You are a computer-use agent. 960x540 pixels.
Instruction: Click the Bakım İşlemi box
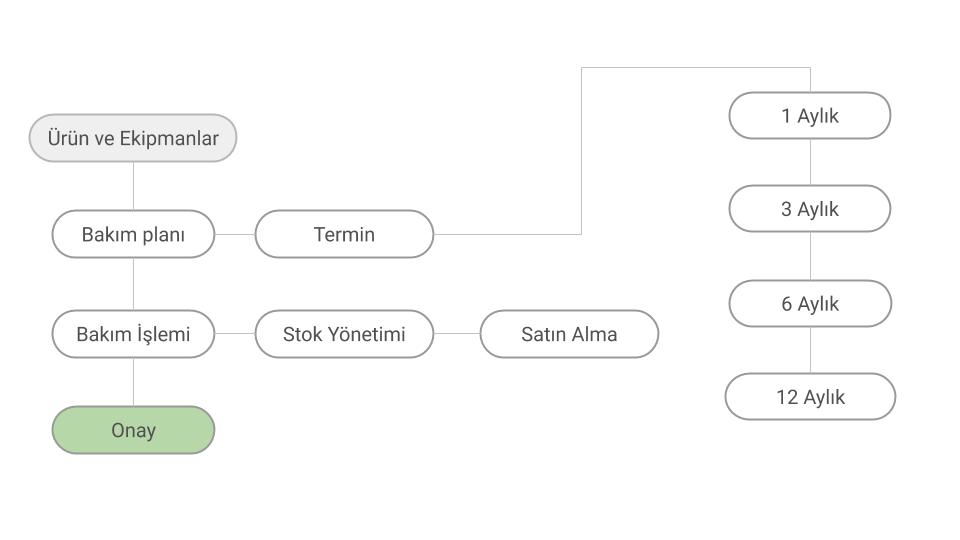[x=133, y=334]
